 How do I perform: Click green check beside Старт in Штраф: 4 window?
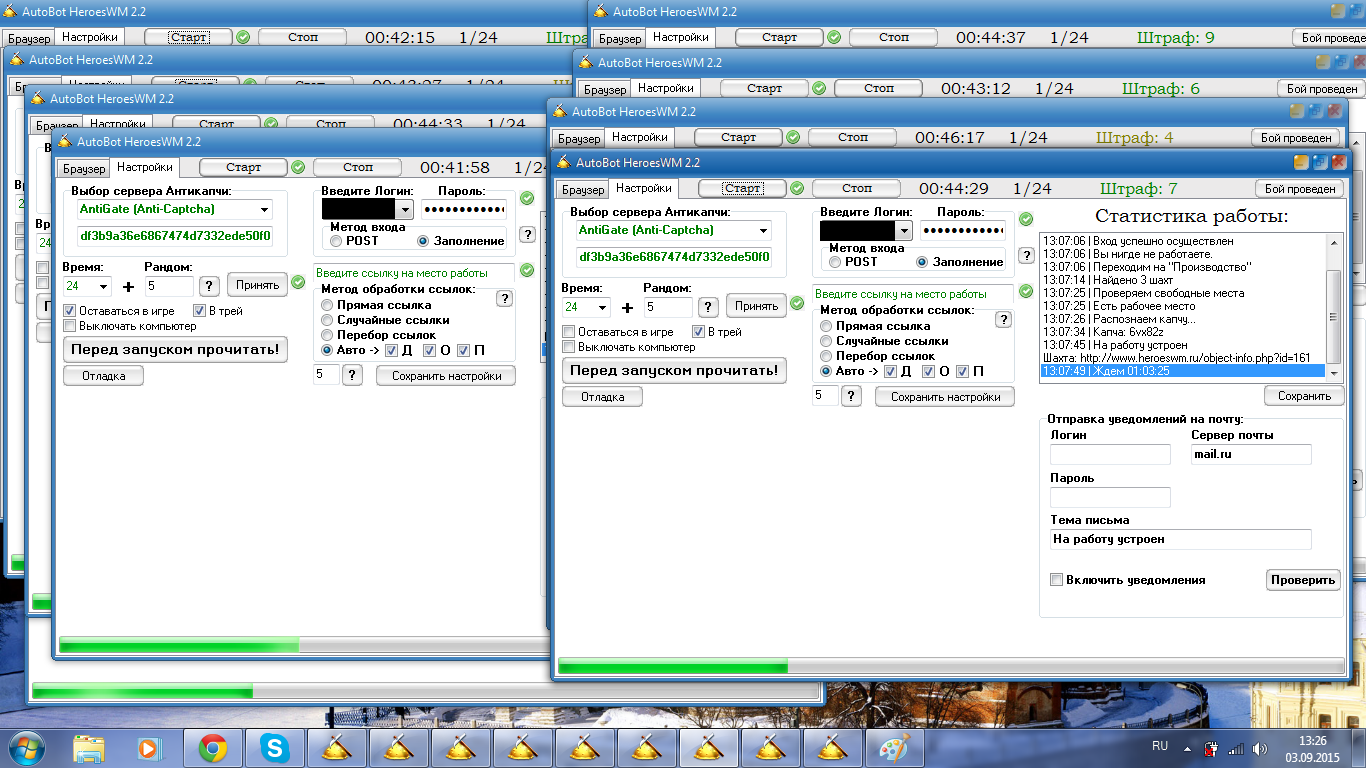[793, 137]
